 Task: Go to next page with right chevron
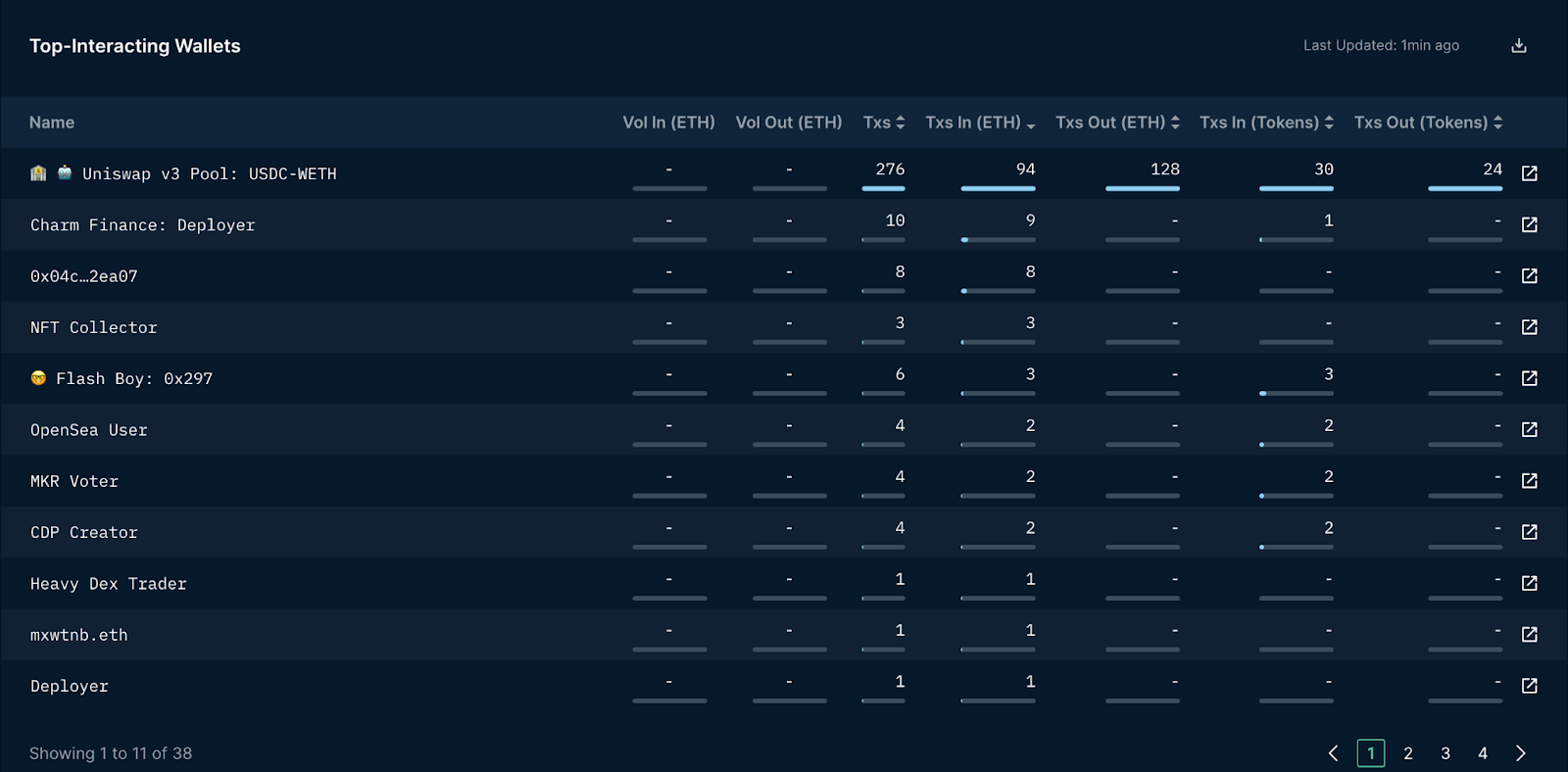[x=1521, y=753]
